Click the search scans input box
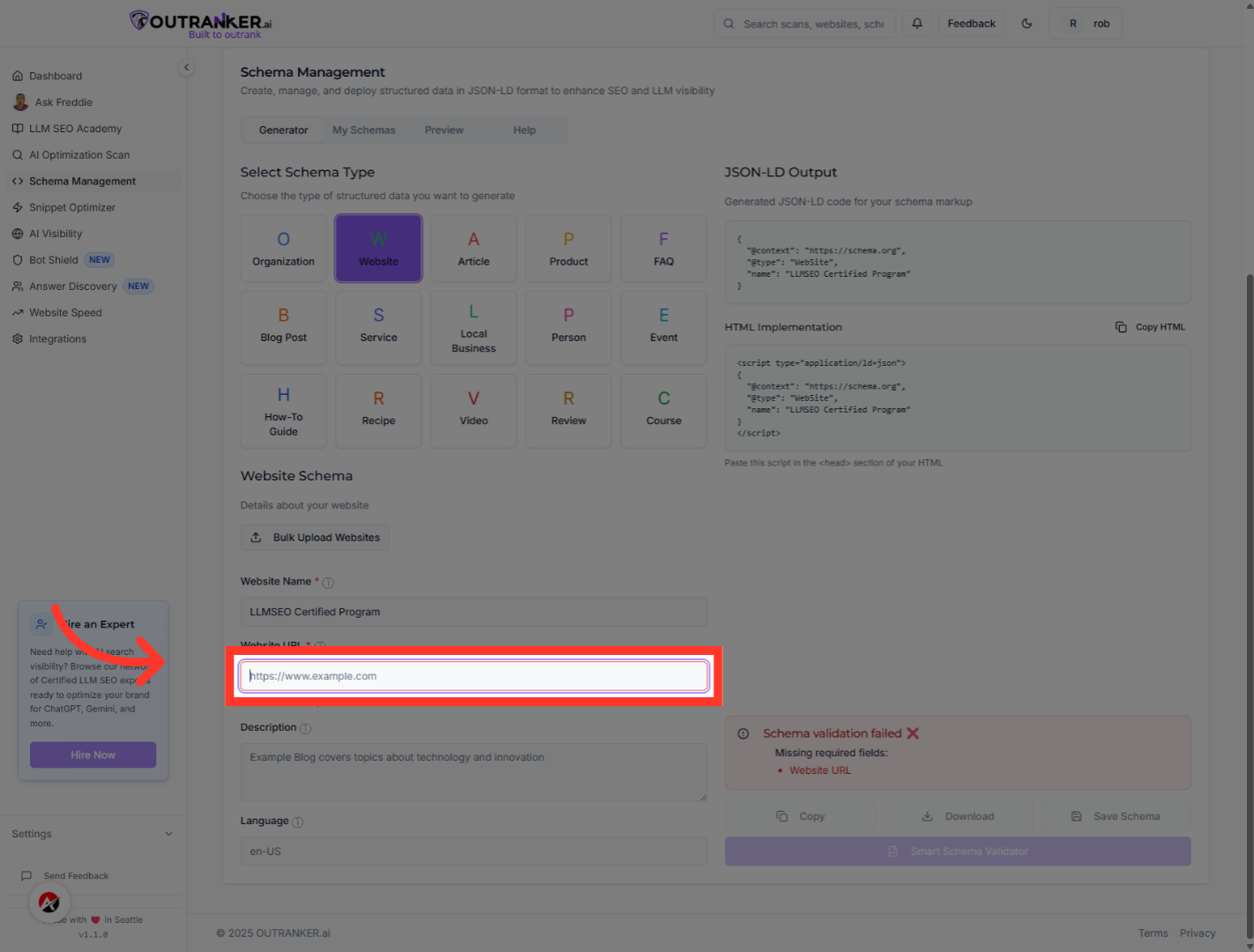Viewport: 1254px width, 952px height. pyautogui.click(x=805, y=24)
